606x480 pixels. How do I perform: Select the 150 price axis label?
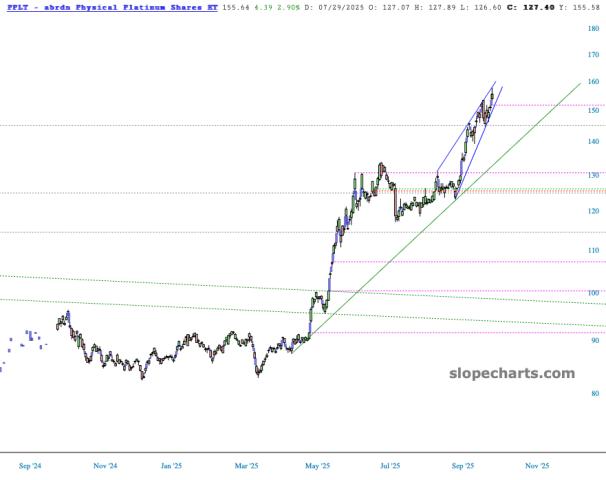point(593,111)
